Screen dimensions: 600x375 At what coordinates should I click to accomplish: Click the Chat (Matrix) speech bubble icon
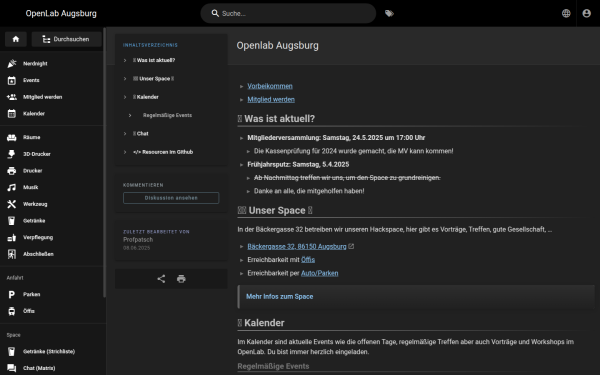tap(12, 368)
